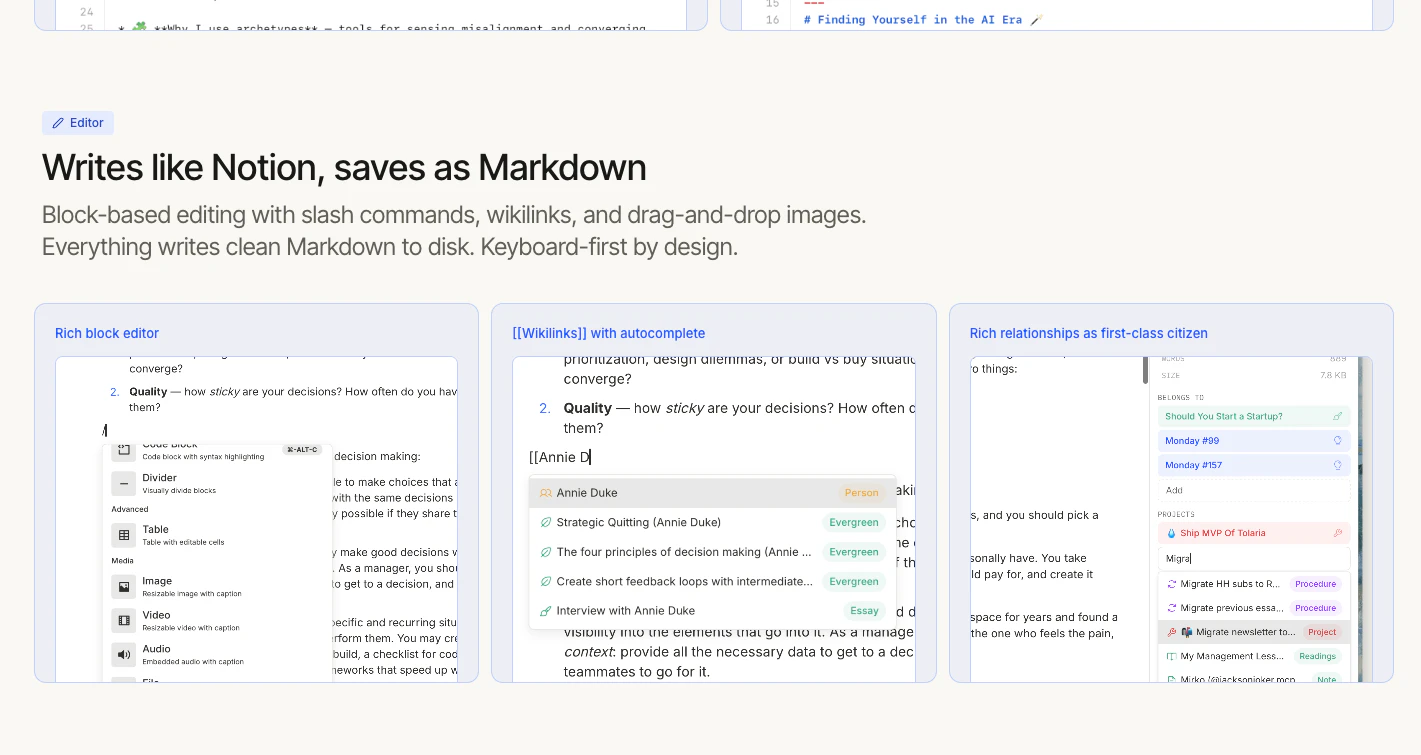The height and width of the screenshot is (755, 1421).
Task: Open Ship MVP Of Tolaria project link
Action: (x=1254, y=533)
